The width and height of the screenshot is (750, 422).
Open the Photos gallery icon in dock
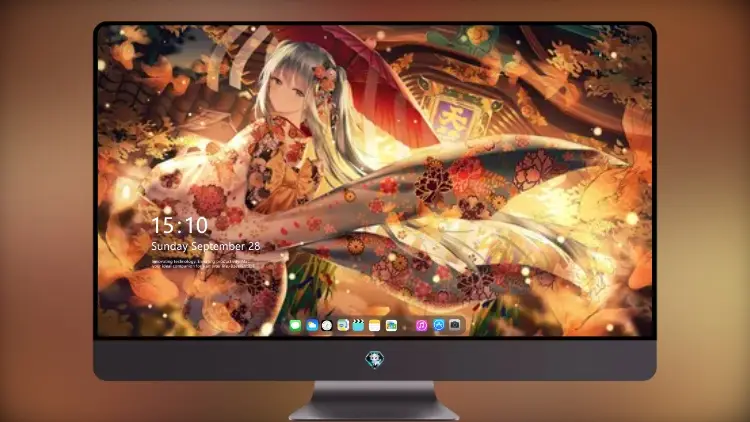click(x=391, y=325)
